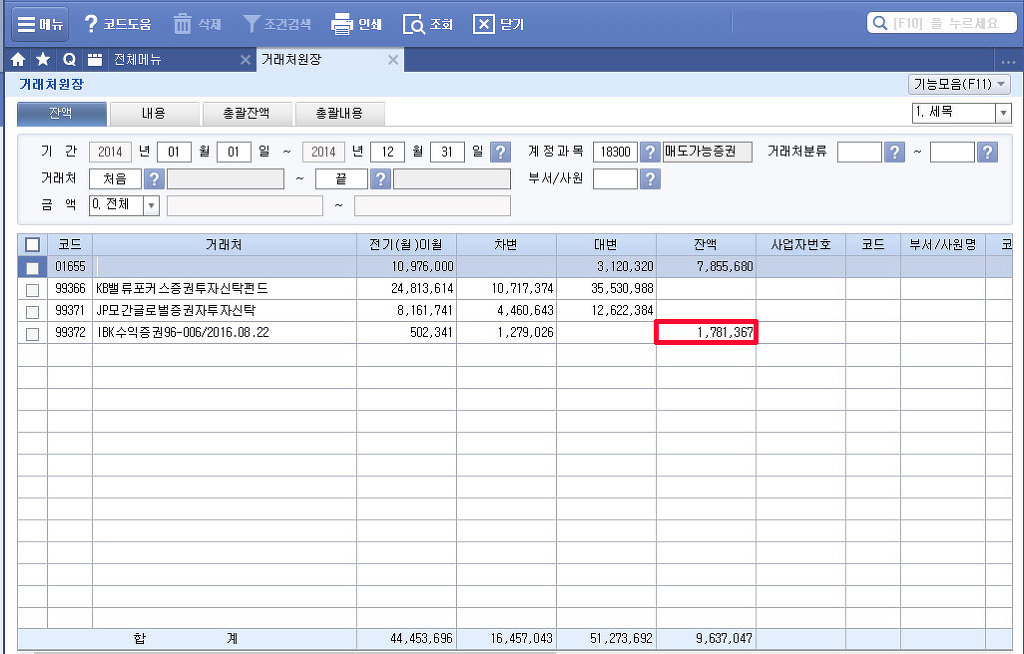Click the 대변 column header
Image resolution: width=1024 pixels, height=654 pixels.
(x=606, y=244)
